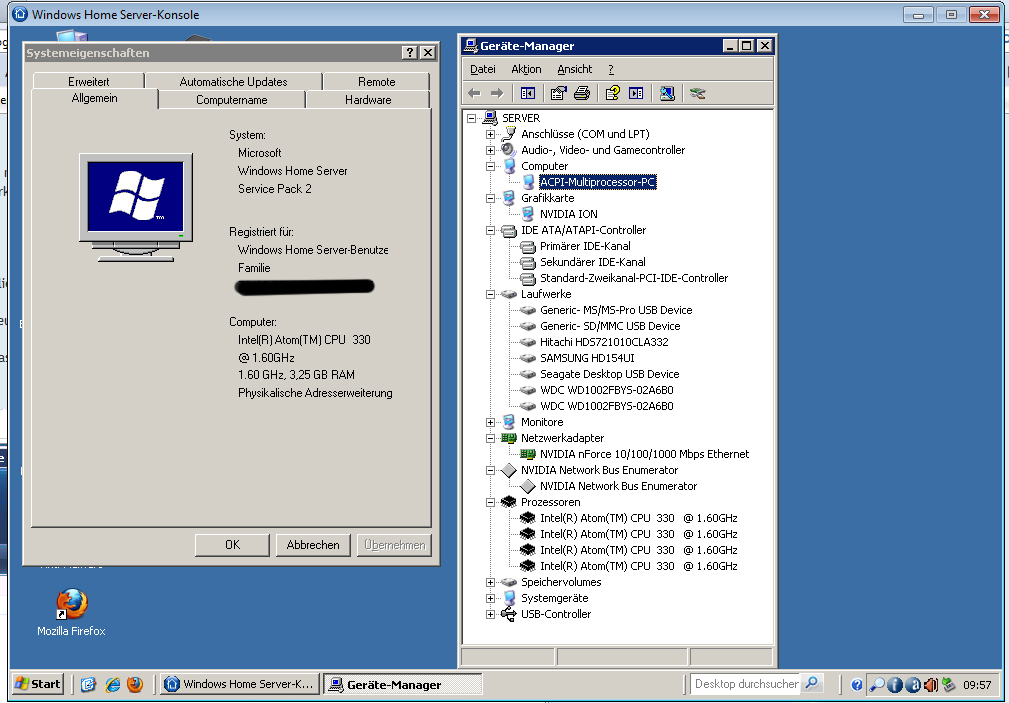Collapse the Grafikkarte category

coord(490,198)
